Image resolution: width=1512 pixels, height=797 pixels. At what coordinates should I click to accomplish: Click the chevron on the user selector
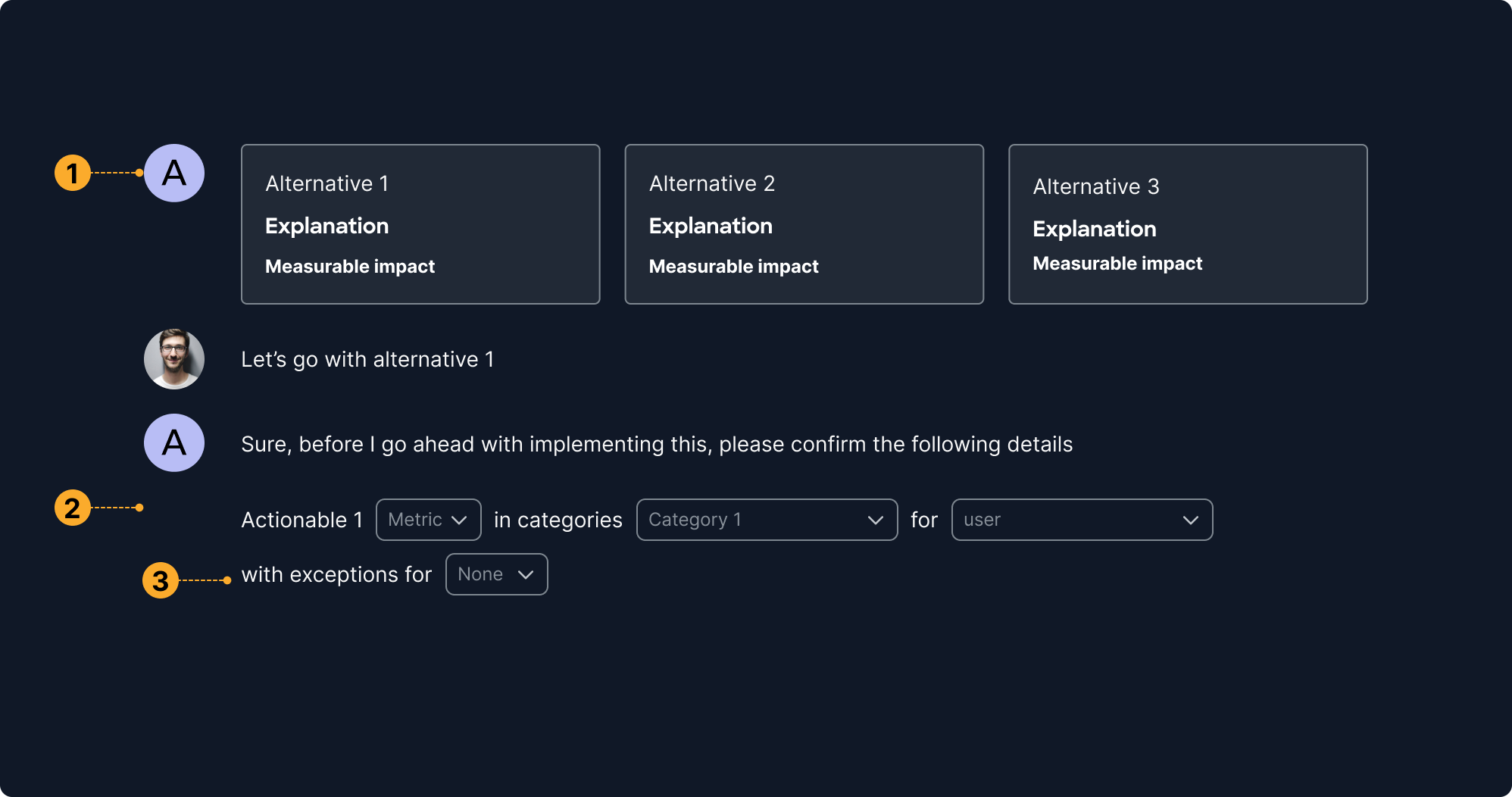coord(1190,520)
